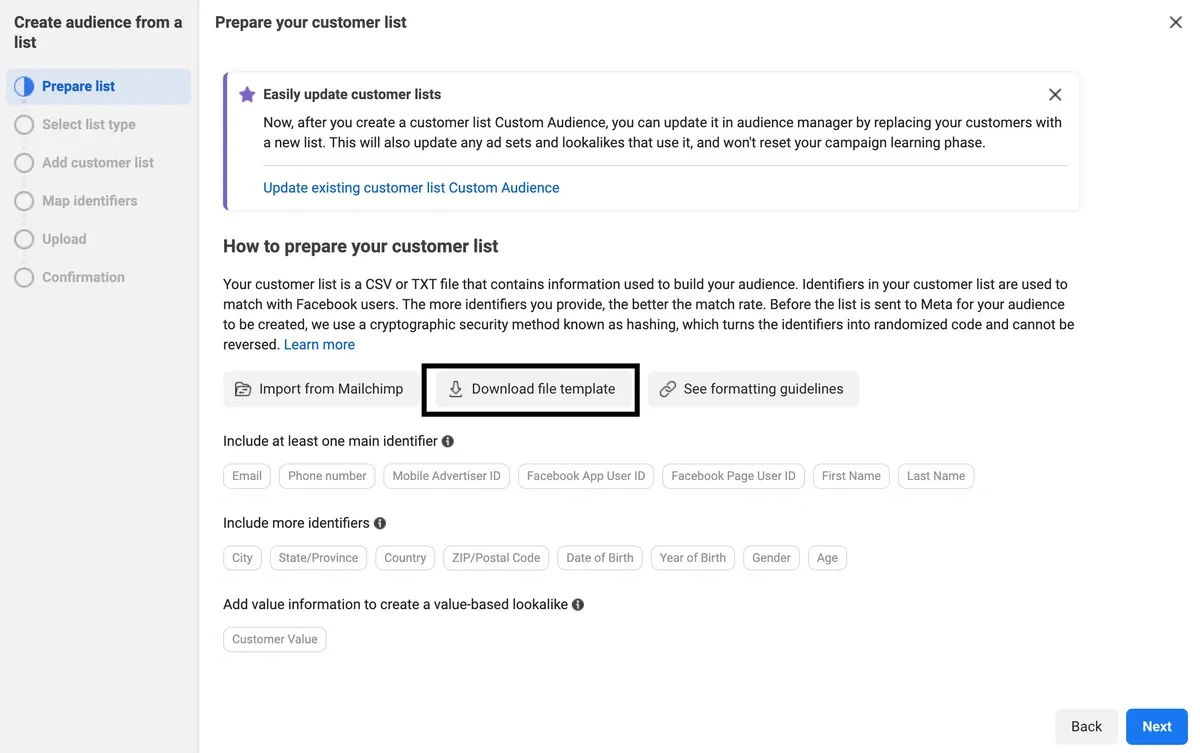1200x753 pixels.
Task: Click the download arrow icon on file template button
Action: [x=456, y=389]
